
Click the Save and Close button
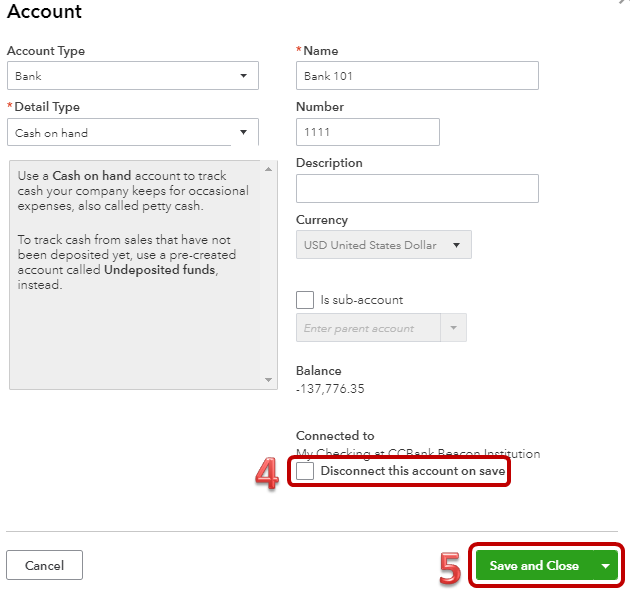click(534, 566)
